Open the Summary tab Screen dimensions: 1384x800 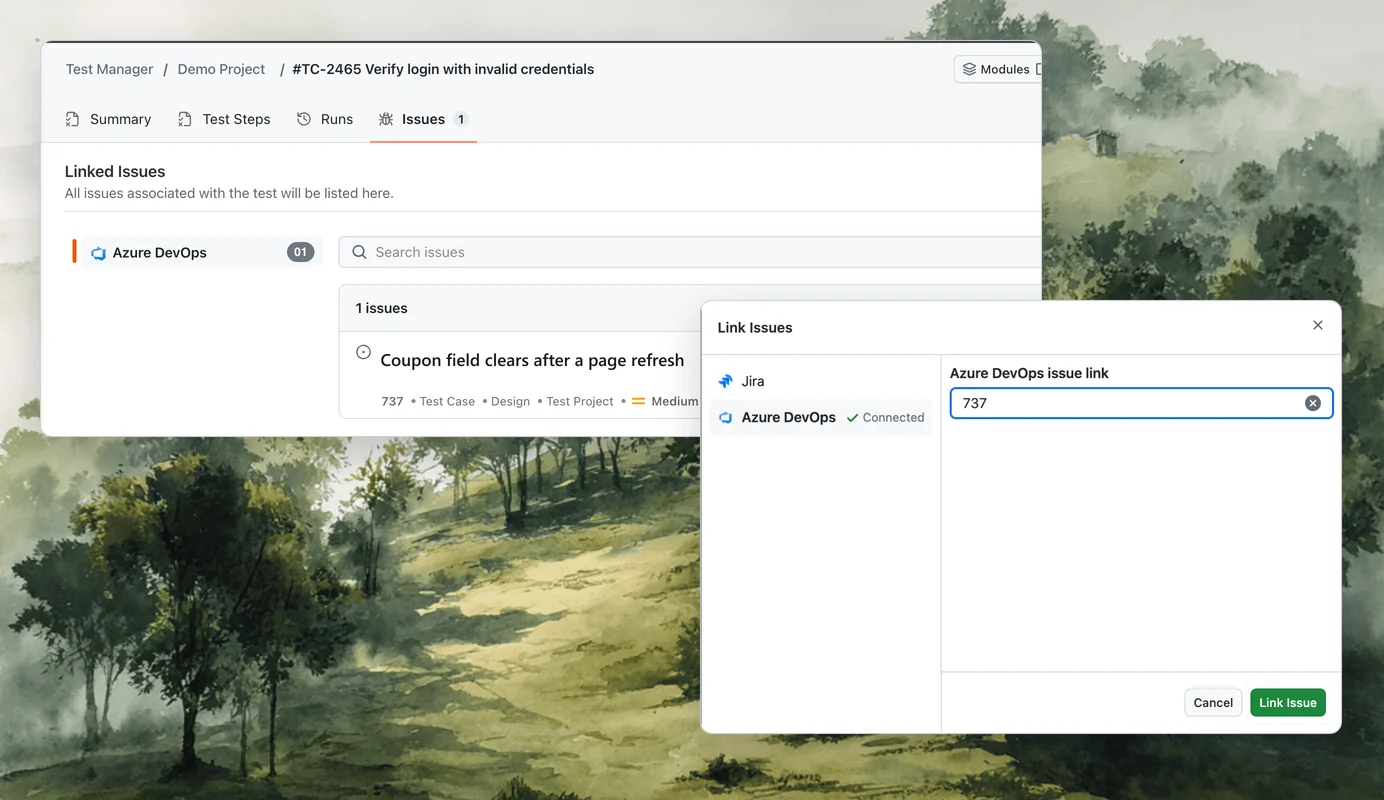[108, 119]
